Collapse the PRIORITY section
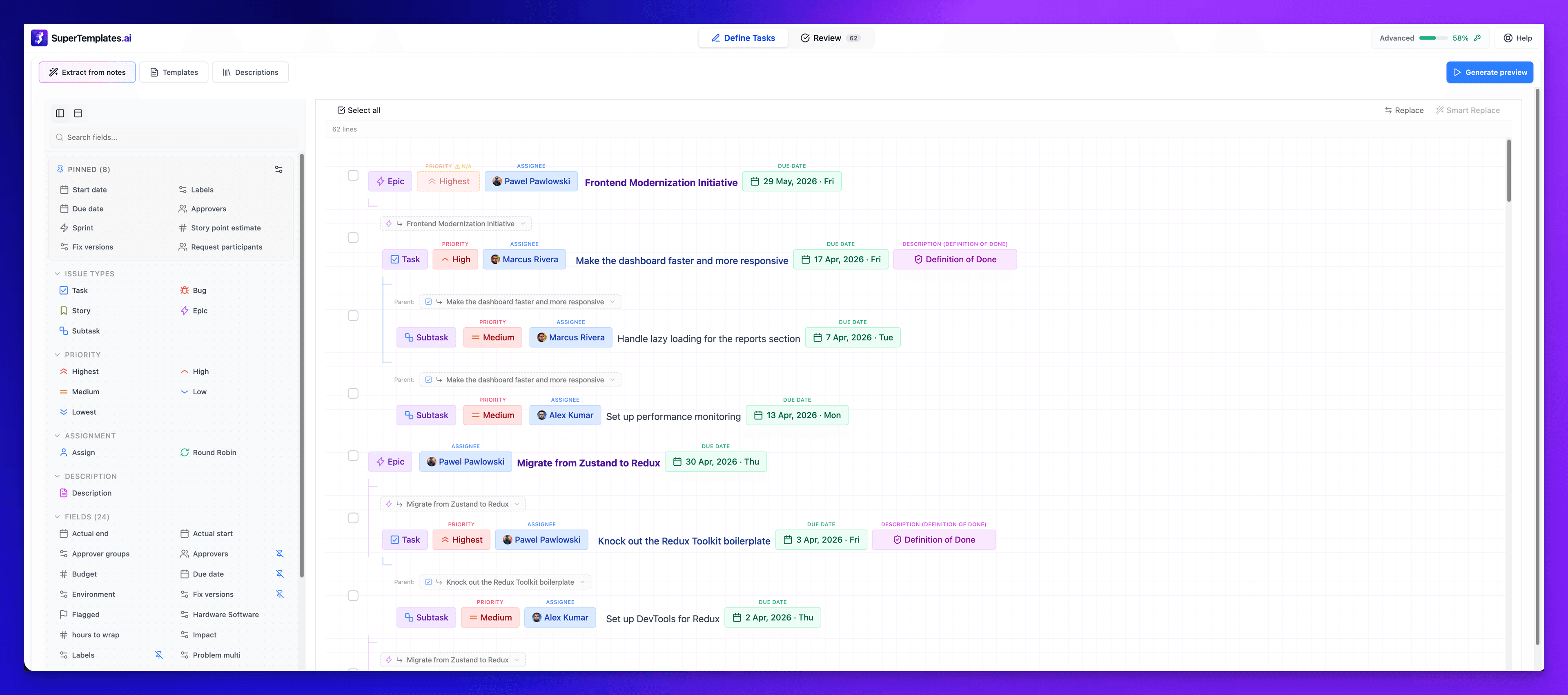 [x=57, y=355]
